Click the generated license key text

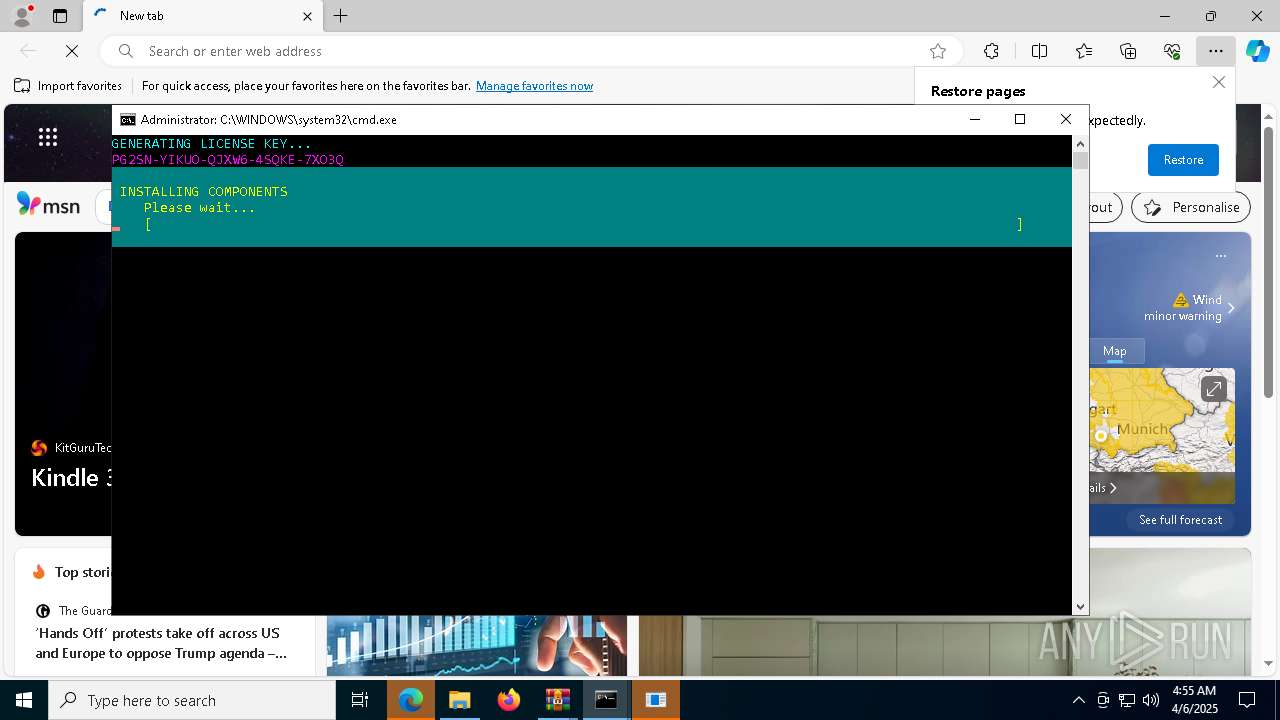point(228,160)
